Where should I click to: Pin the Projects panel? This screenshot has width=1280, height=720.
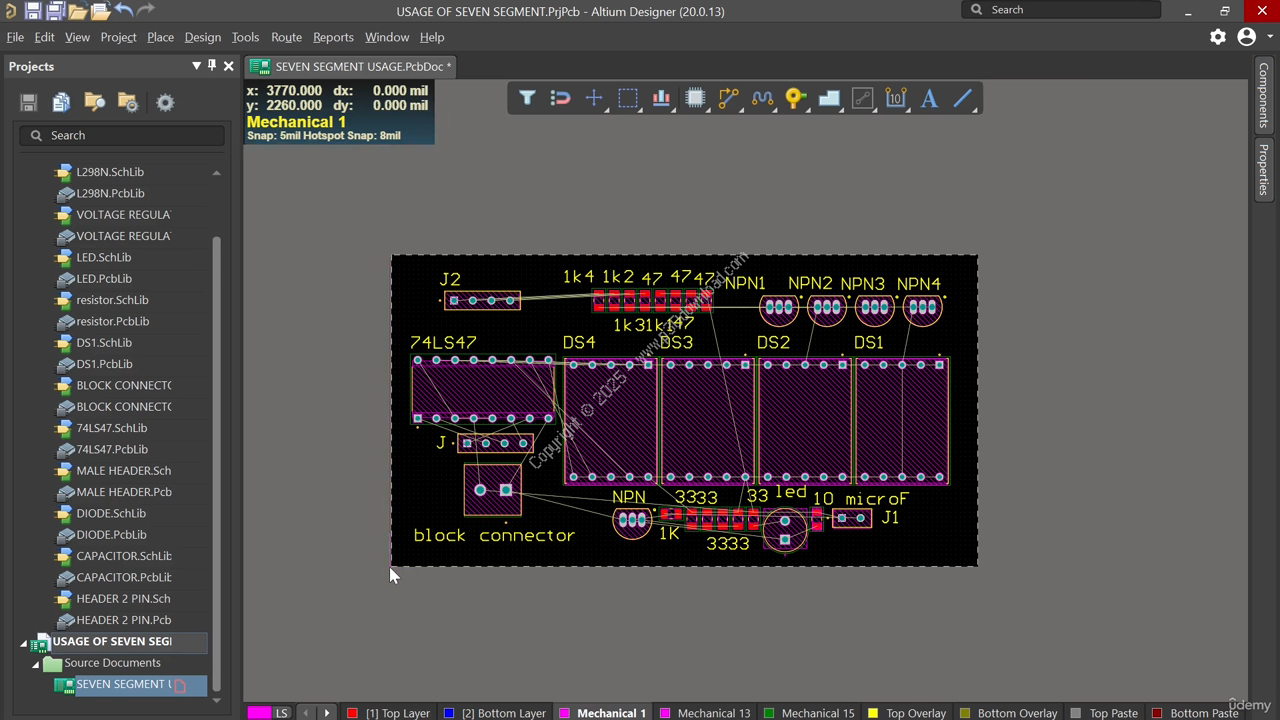tap(212, 66)
